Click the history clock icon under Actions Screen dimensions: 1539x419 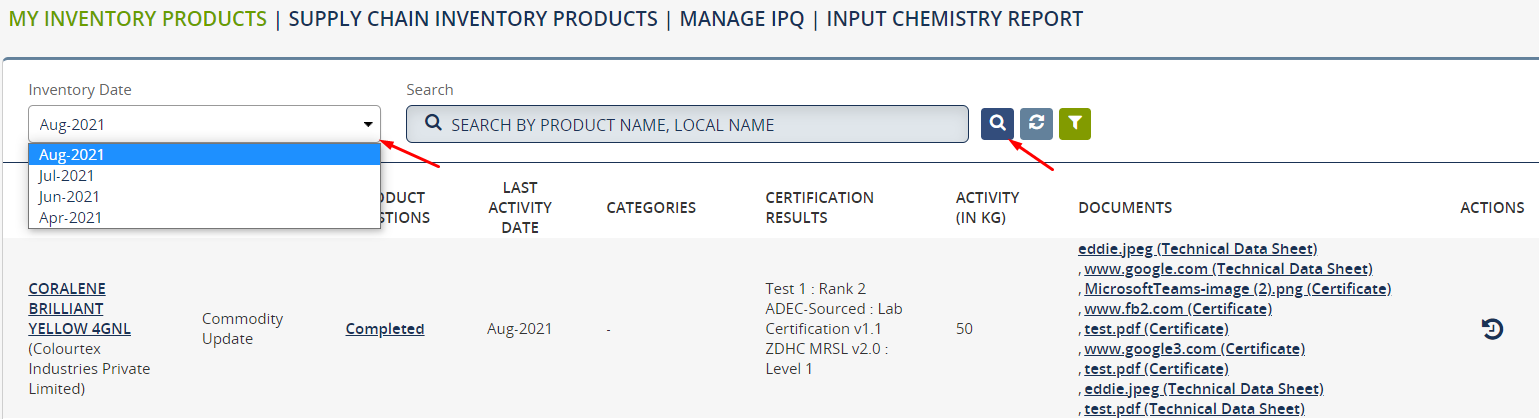(1492, 328)
